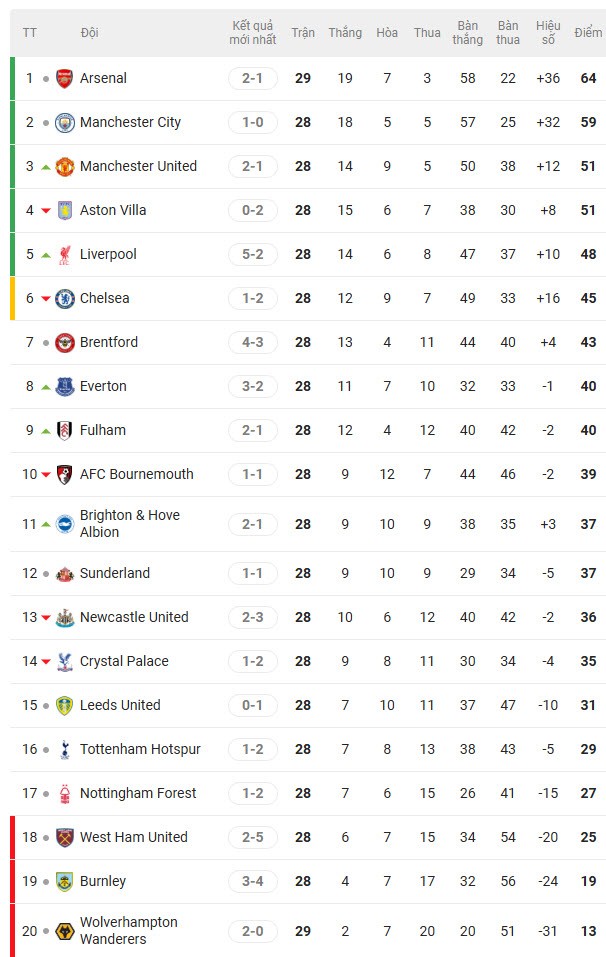Open the Aston Villa team link
The height and width of the screenshot is (957, 606).
coord(113,210)
